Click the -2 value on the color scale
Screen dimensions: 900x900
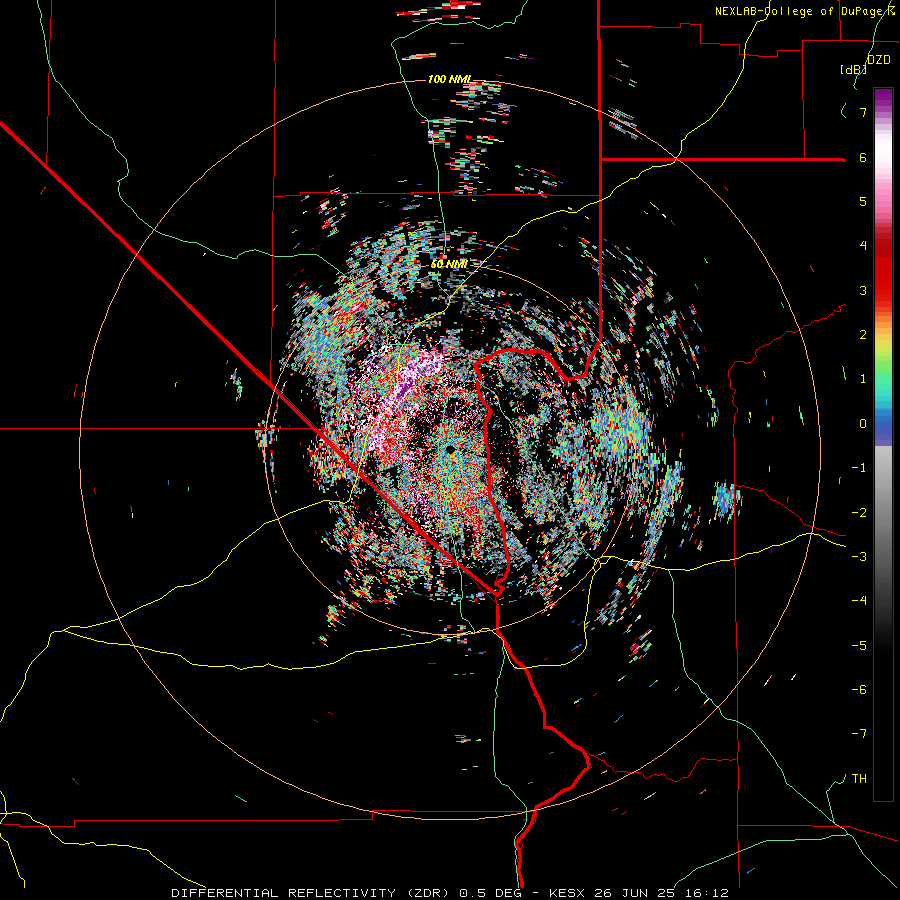pos(859,513)
